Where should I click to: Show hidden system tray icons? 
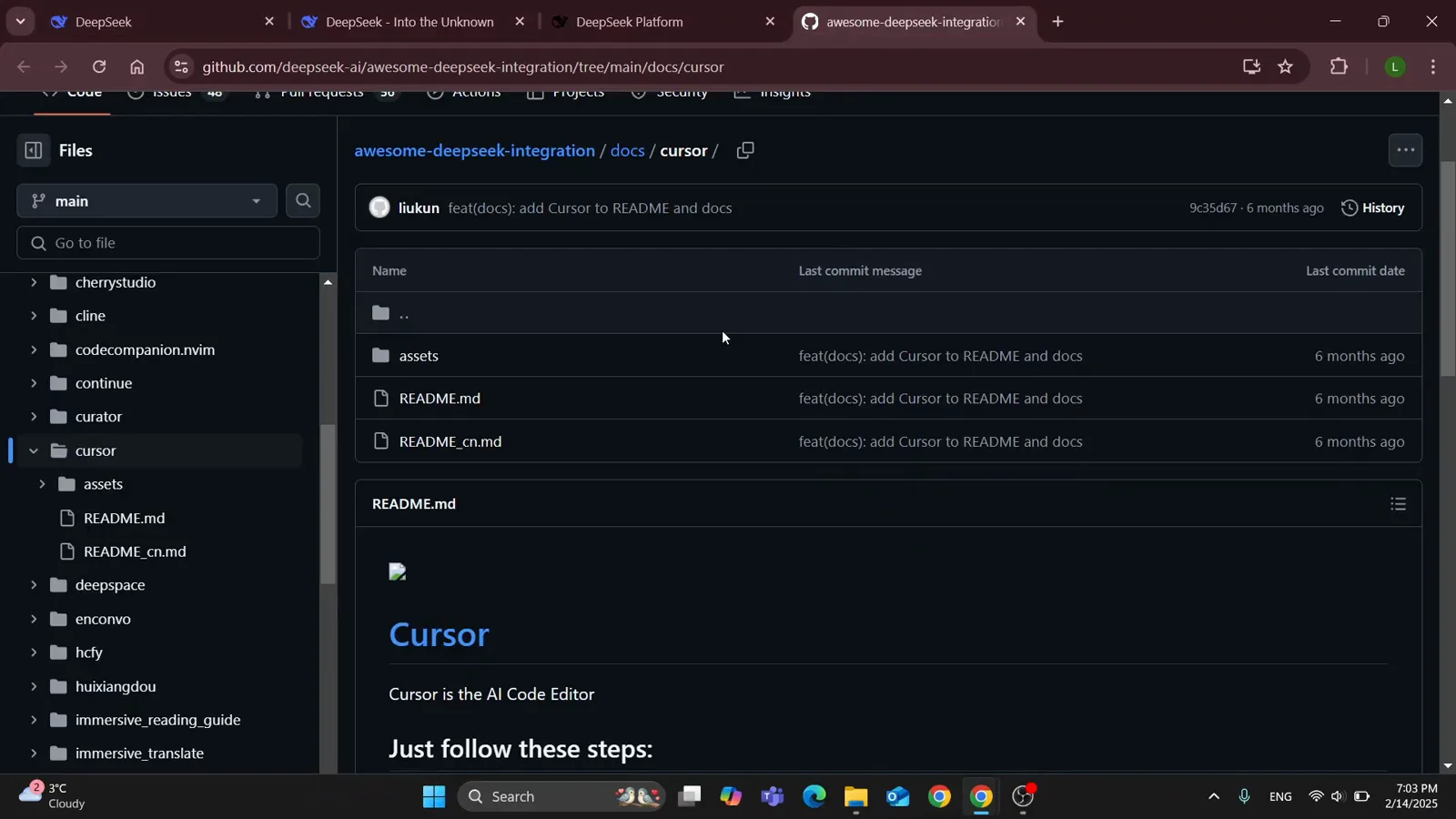coord(1213,797)
